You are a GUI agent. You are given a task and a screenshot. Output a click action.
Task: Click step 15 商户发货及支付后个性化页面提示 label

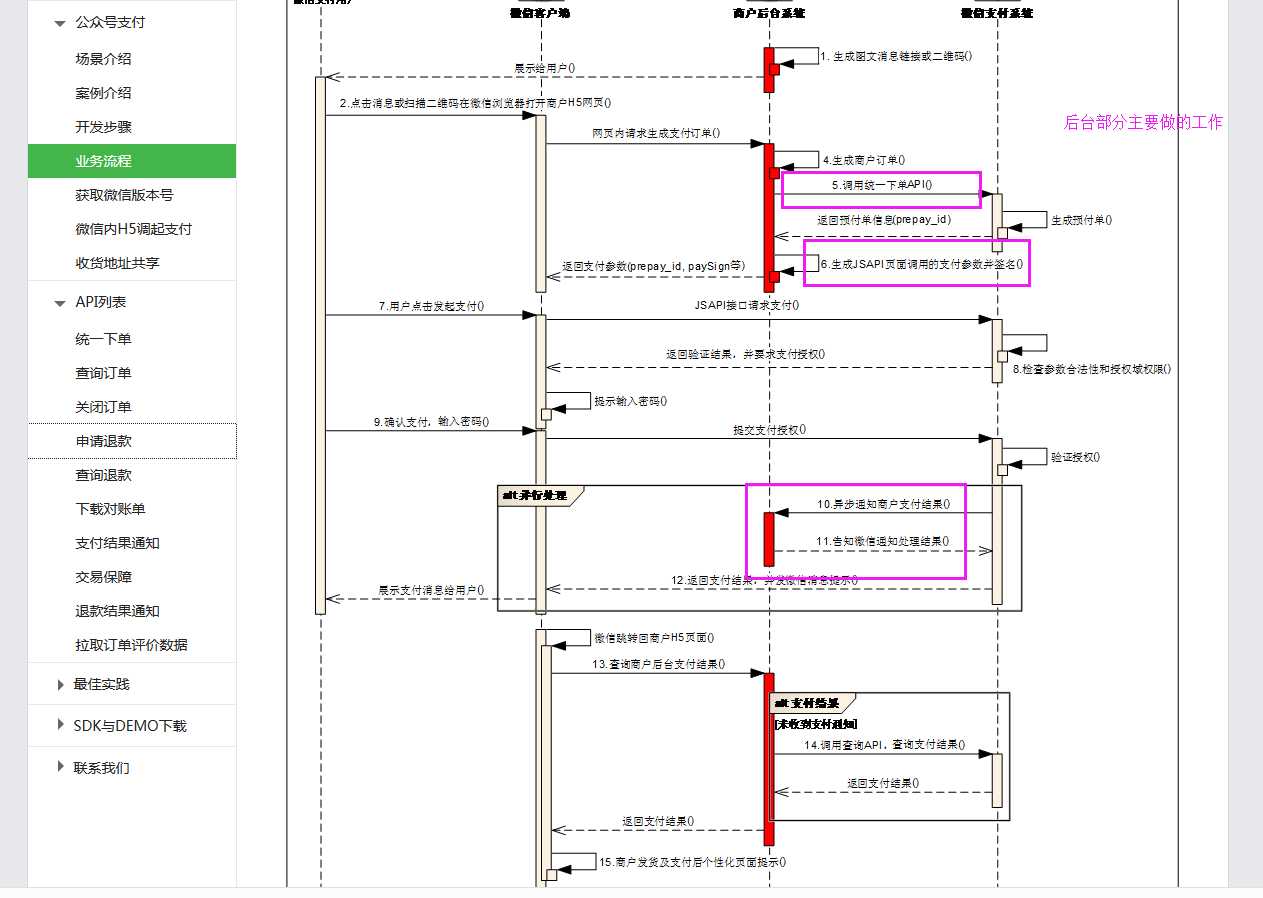692,861
